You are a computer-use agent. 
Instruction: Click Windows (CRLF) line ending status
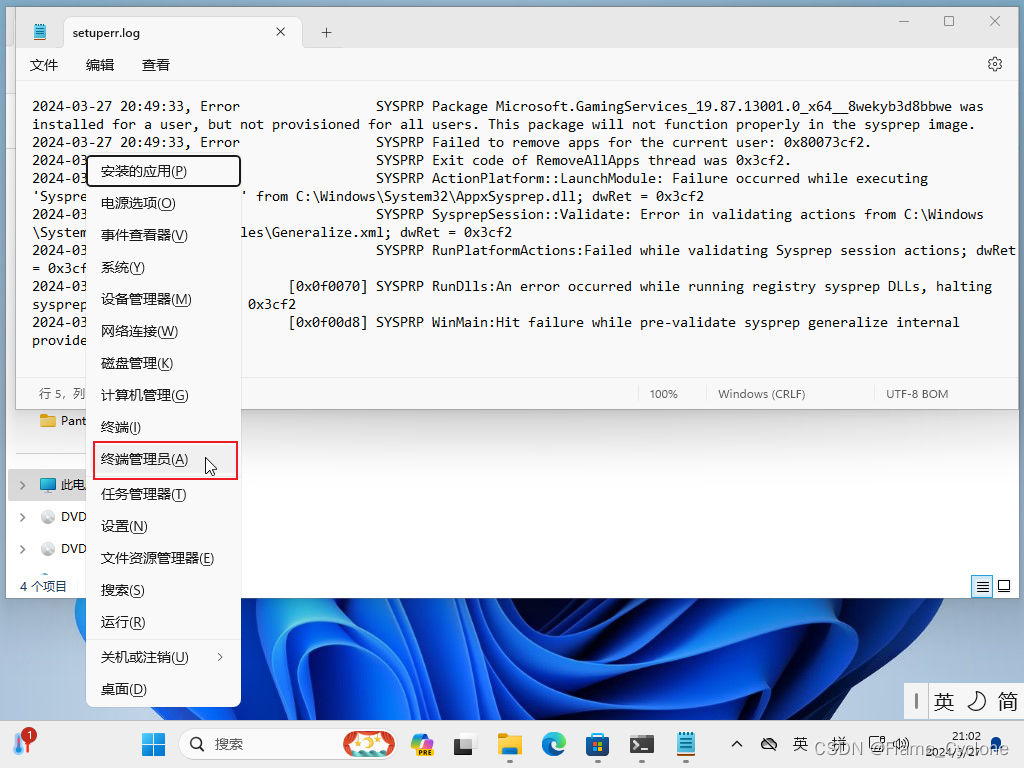click(x=761, y=394)
